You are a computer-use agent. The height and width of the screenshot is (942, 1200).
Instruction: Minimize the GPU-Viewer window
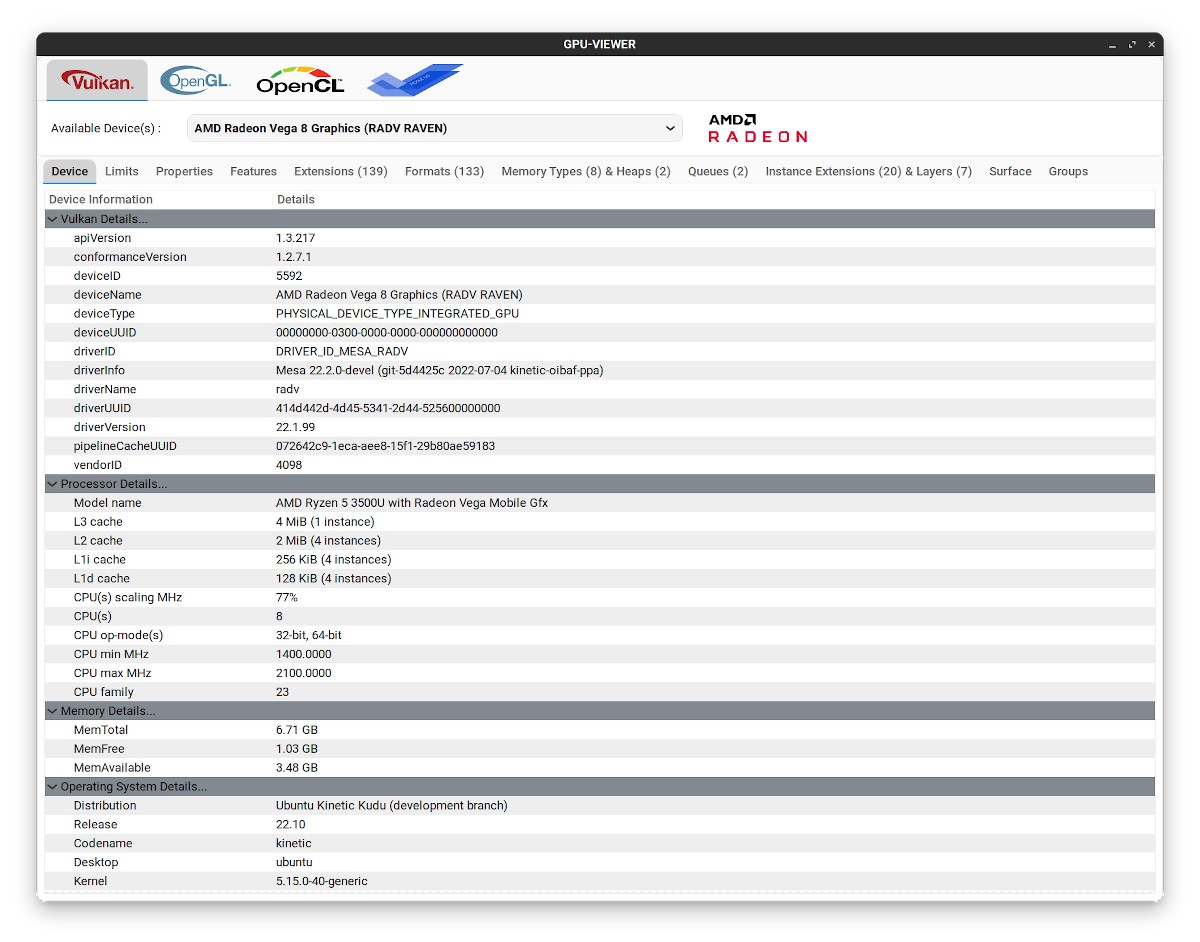1113,45
